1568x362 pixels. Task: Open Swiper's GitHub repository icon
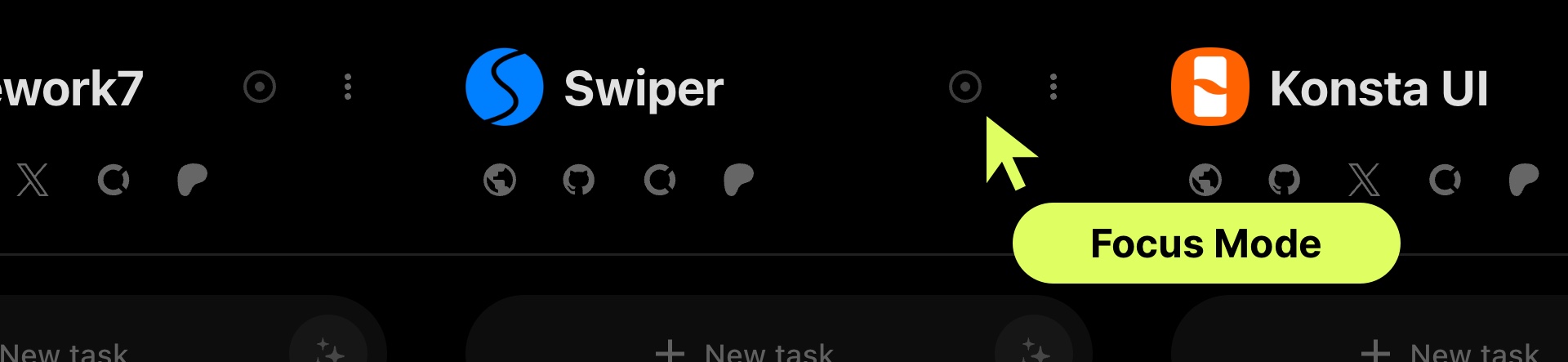579,180
